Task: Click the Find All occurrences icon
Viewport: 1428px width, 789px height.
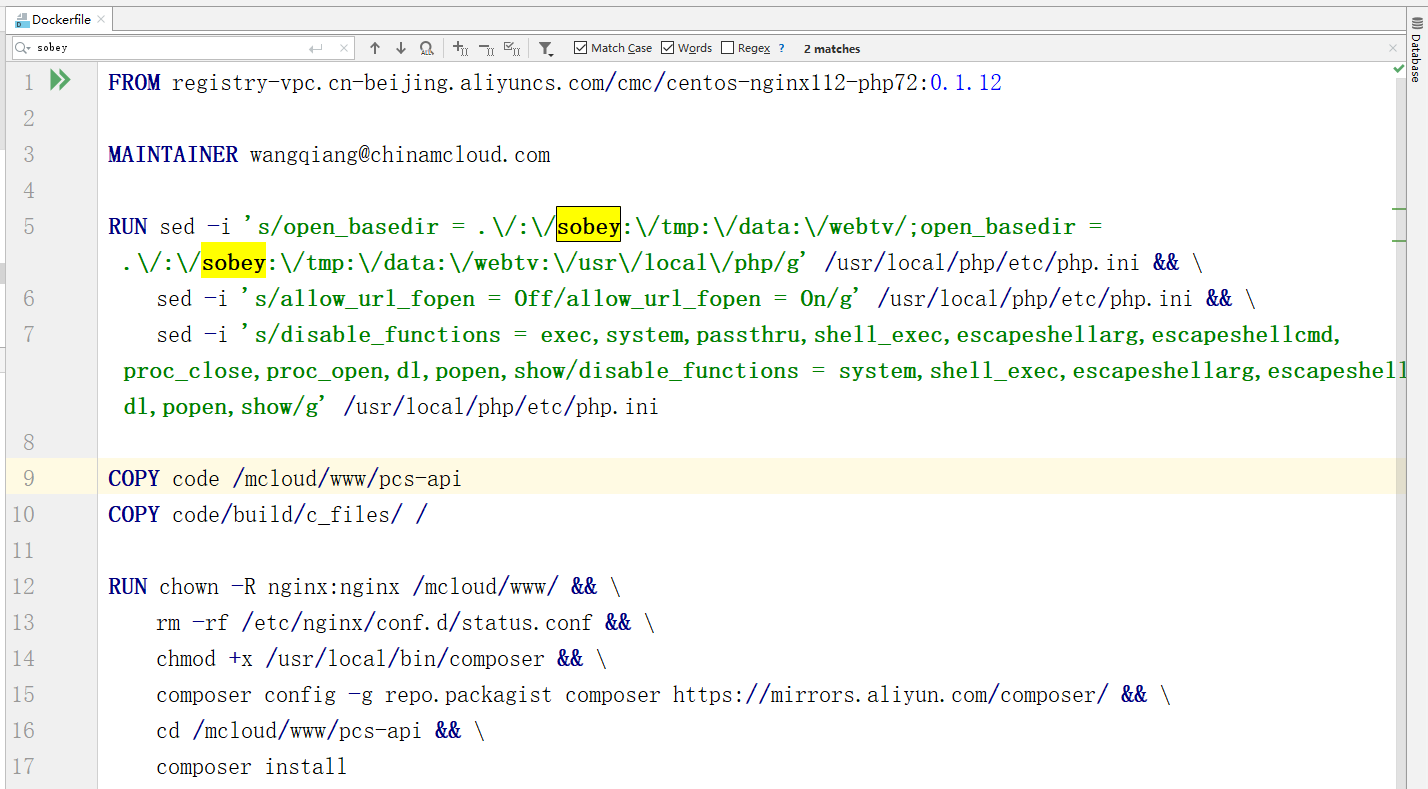Action: [427, 48]
